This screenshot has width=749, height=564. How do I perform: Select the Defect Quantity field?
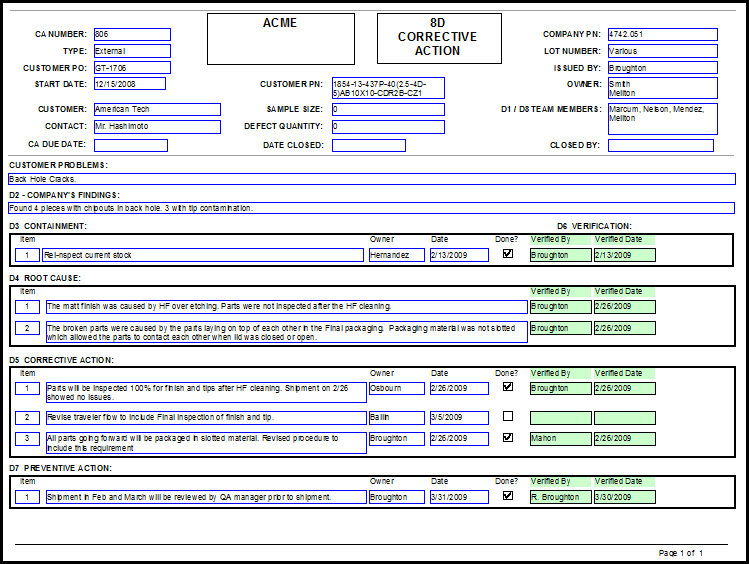(x=388, y=127)
